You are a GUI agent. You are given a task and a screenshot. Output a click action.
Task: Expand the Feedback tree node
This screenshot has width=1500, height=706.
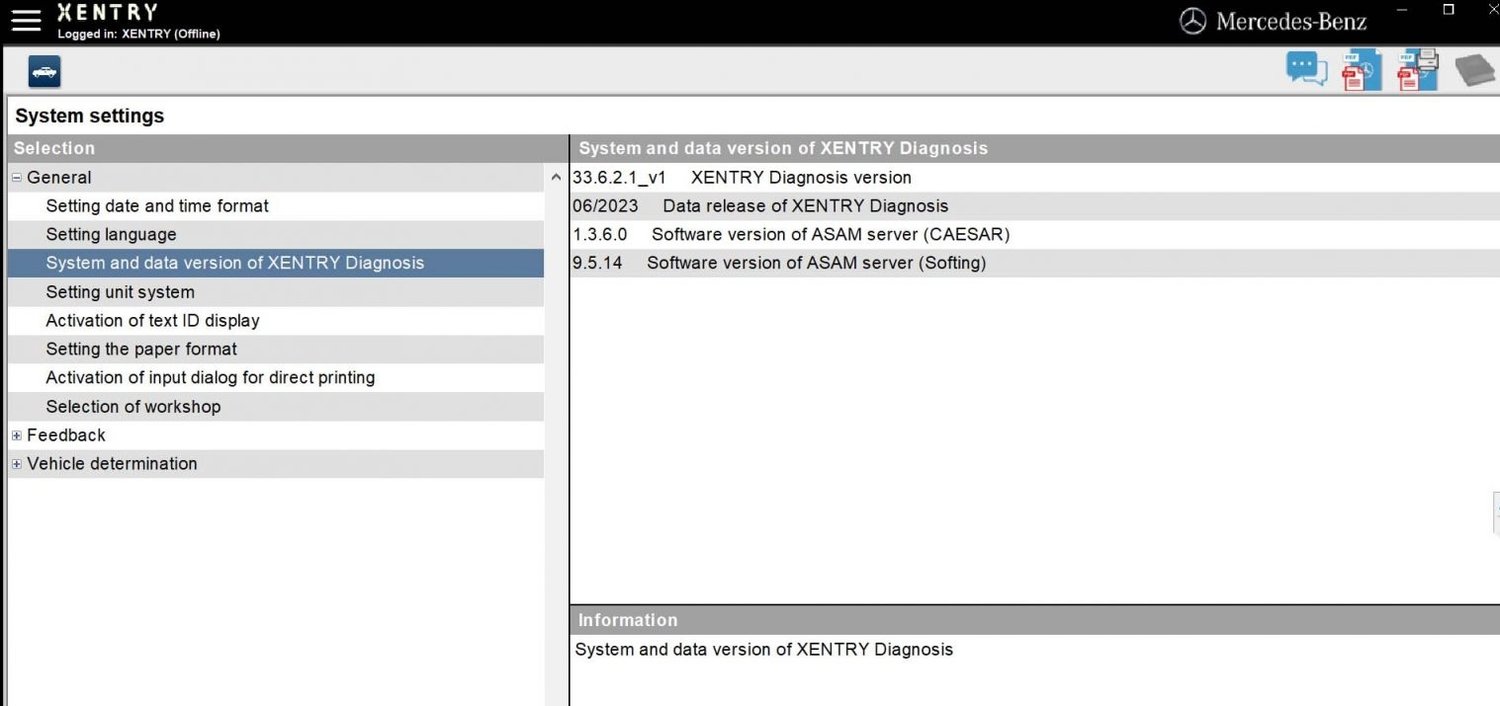17,436
